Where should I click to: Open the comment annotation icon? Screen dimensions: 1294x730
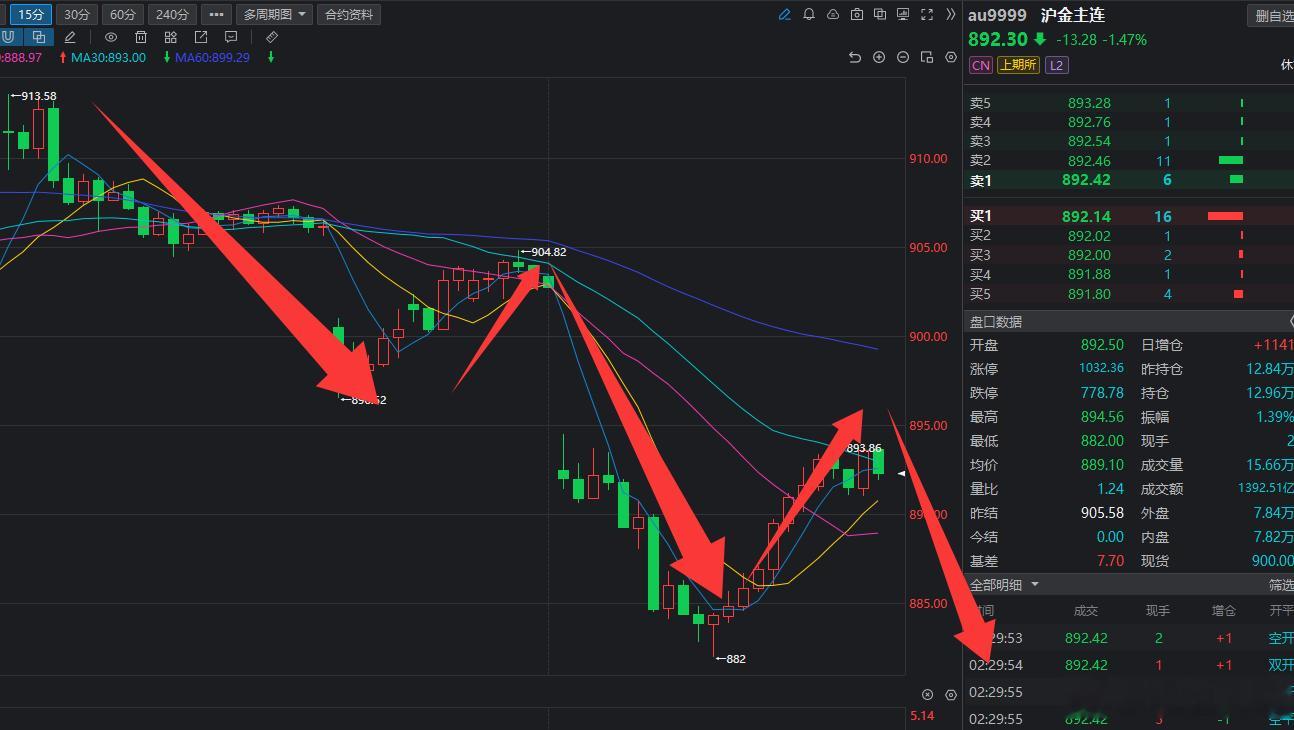(231, 37)
